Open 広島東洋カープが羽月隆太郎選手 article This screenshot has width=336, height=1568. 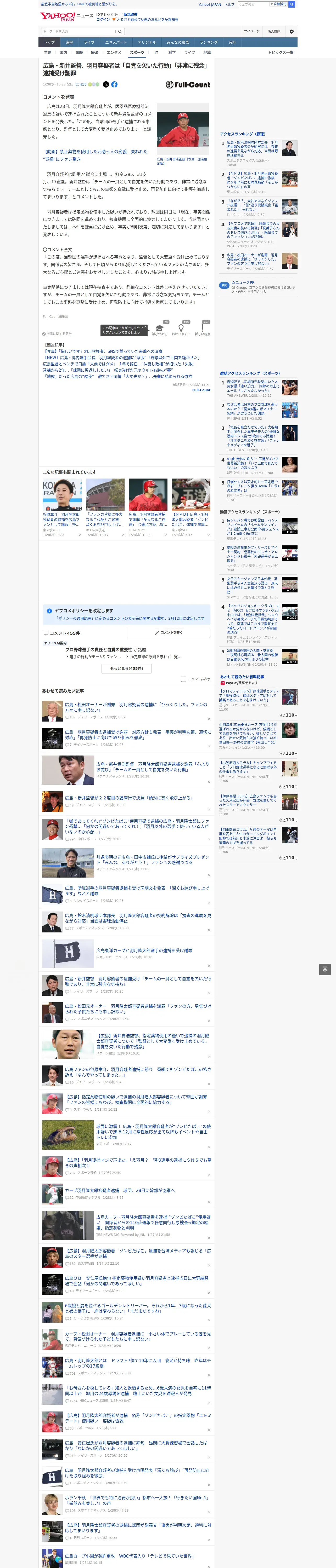(144, 950)
